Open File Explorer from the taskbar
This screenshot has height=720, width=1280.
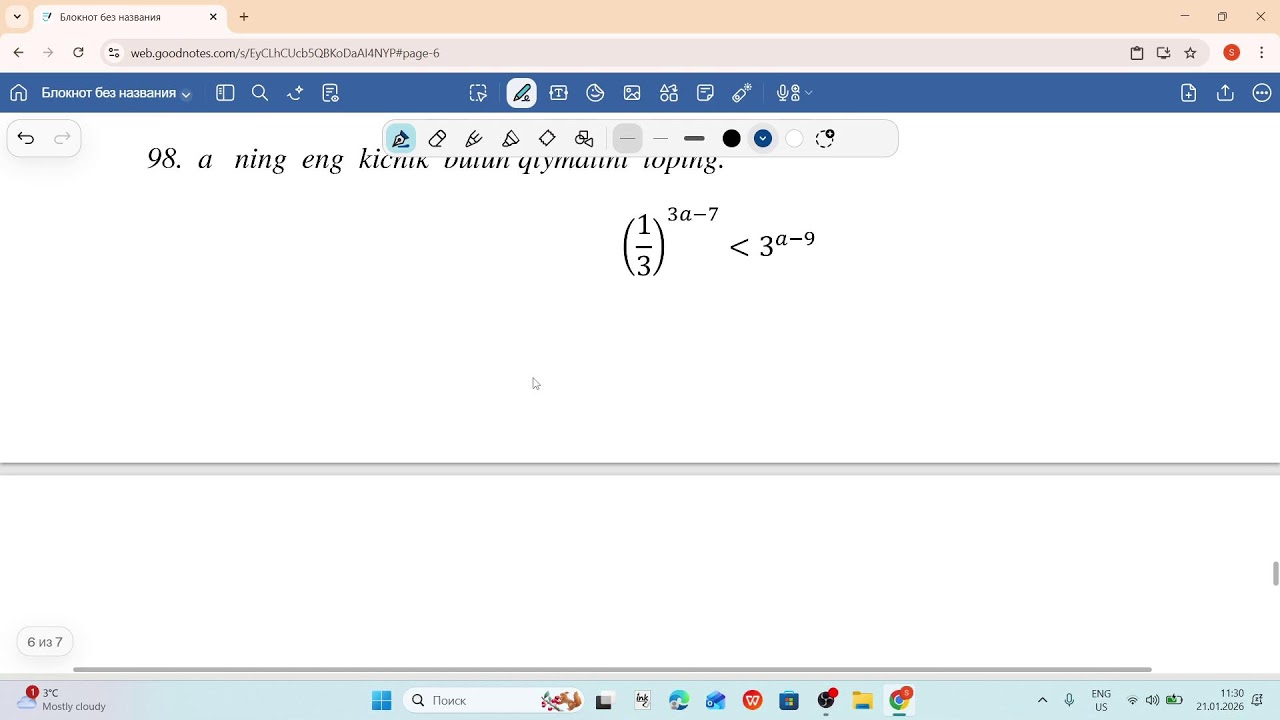862,700
